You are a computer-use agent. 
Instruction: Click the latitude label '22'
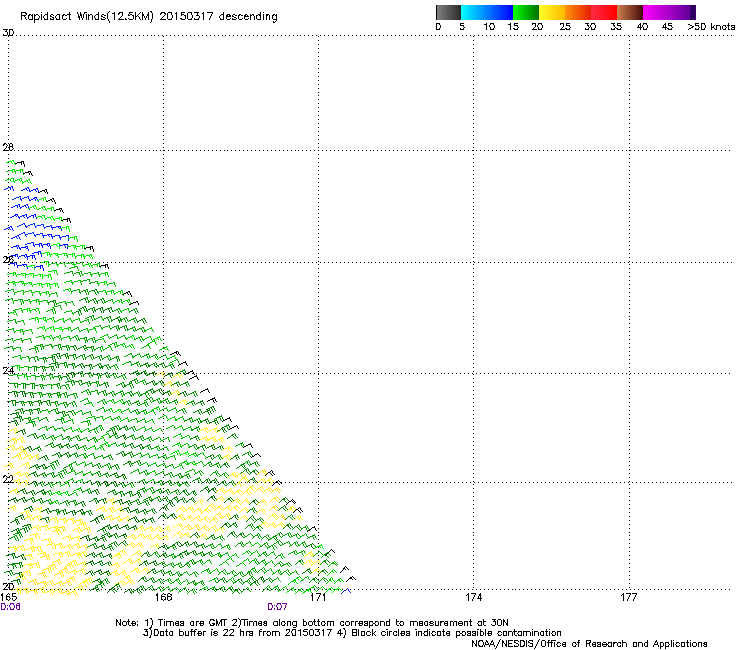point(8,479)
